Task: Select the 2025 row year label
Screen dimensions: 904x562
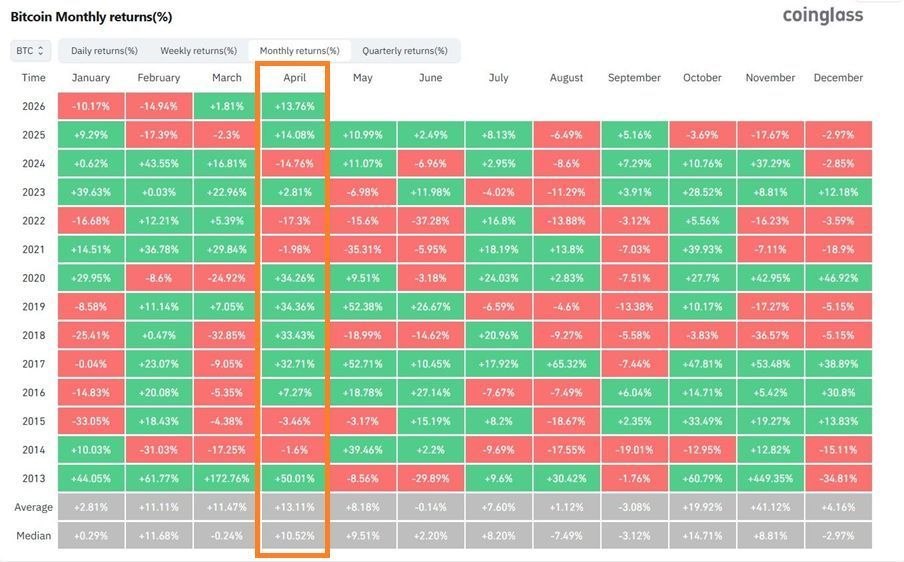Action: 33,134
